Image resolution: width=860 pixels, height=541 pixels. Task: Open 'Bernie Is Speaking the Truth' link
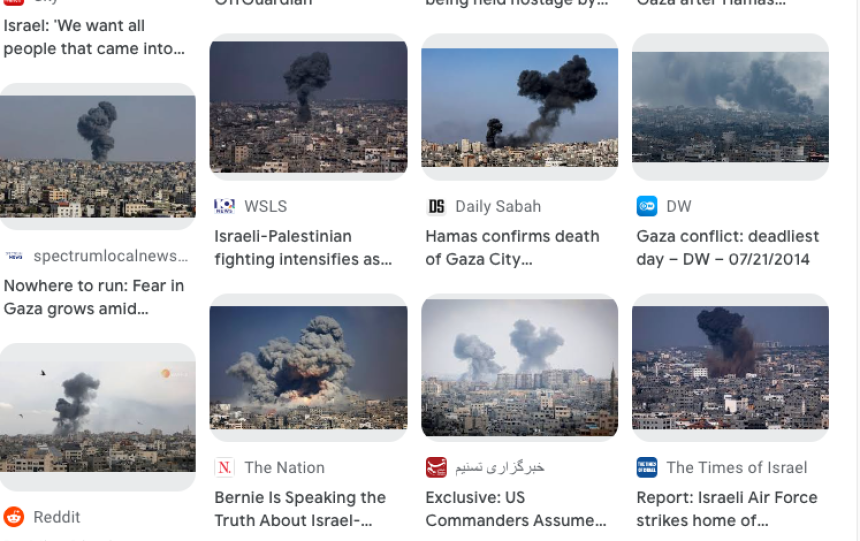[300, 509]
